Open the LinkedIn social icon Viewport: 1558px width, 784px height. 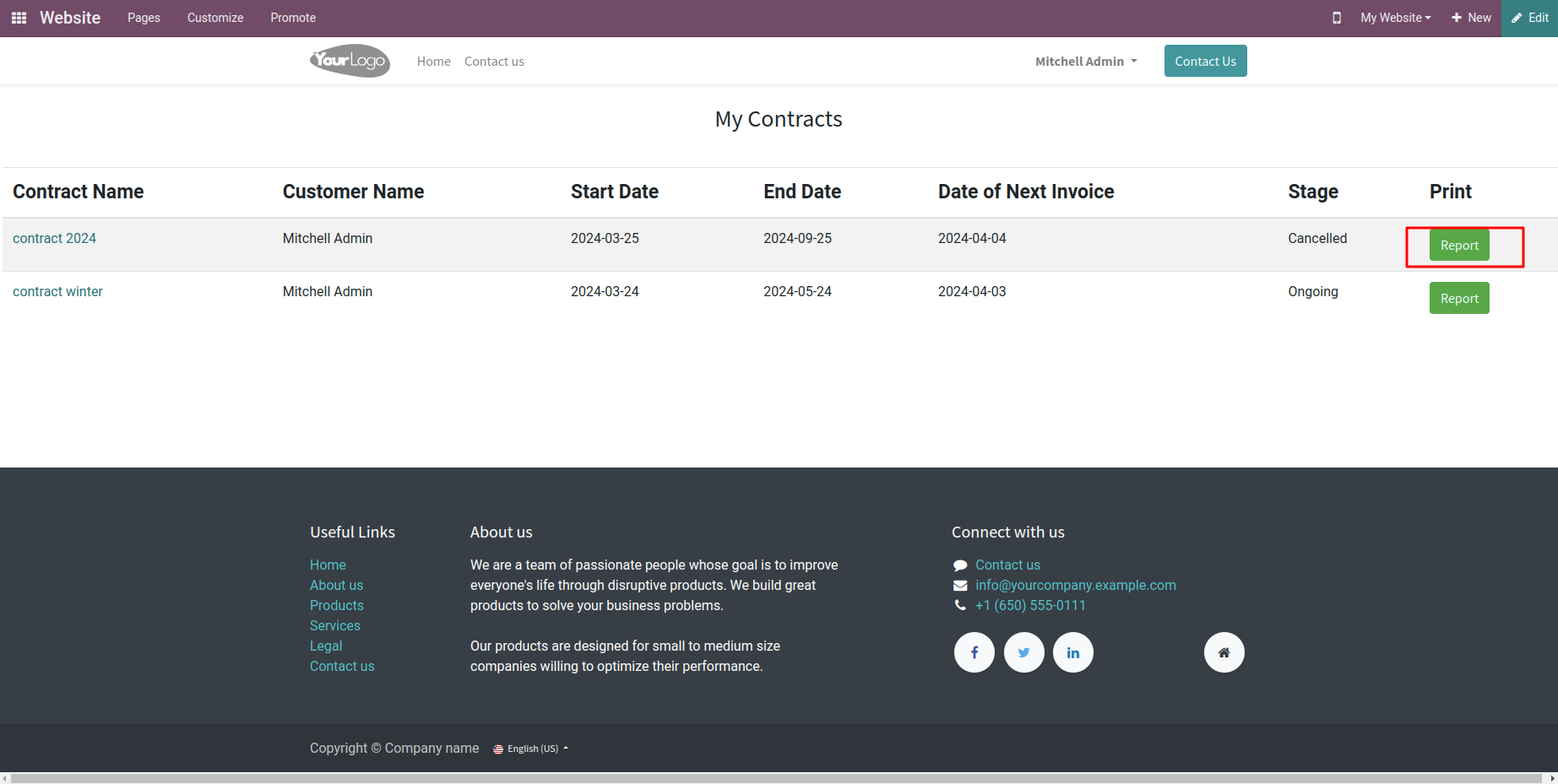click(1072, 652)
